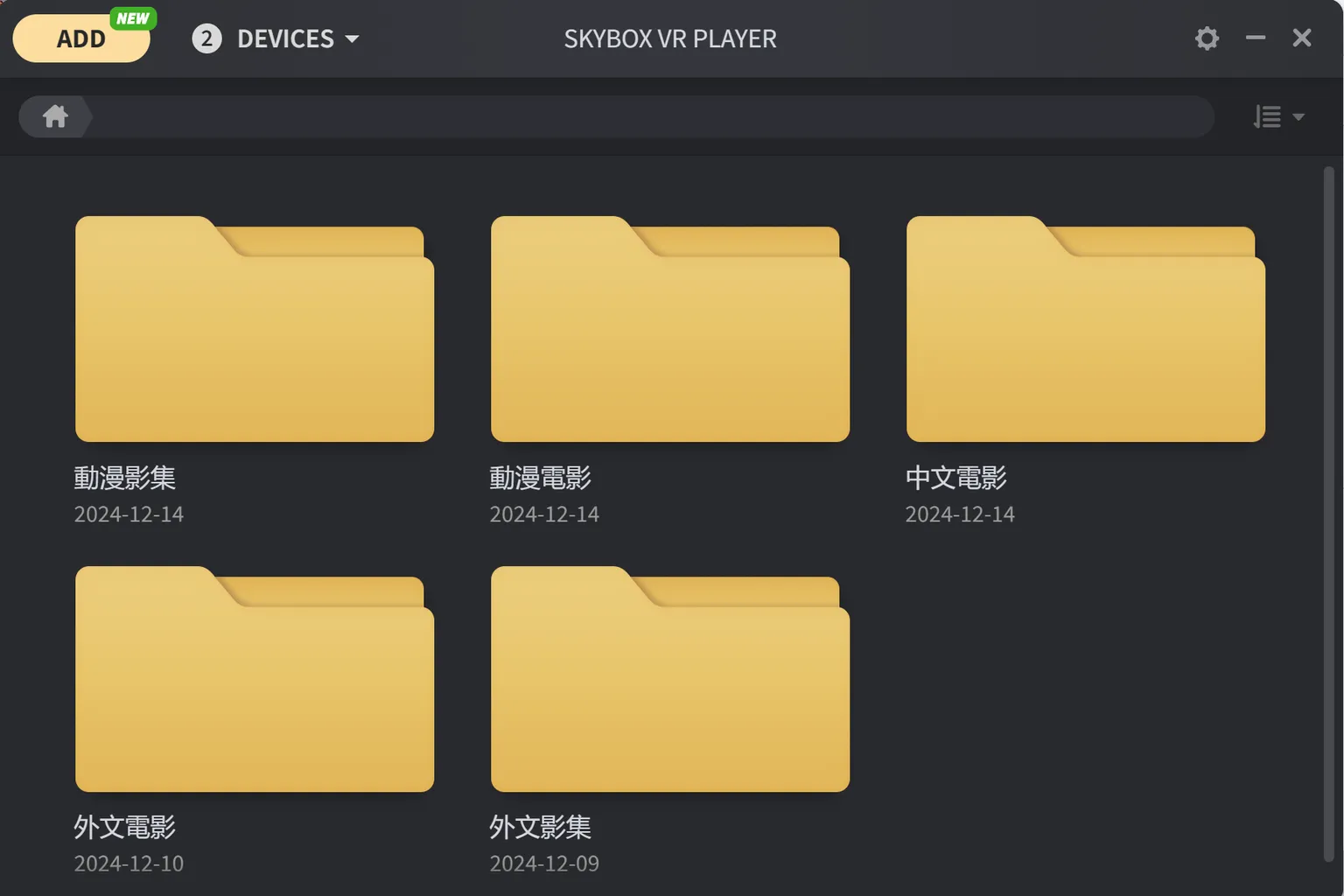Click the date 2024-12-09

coord(544,864)
